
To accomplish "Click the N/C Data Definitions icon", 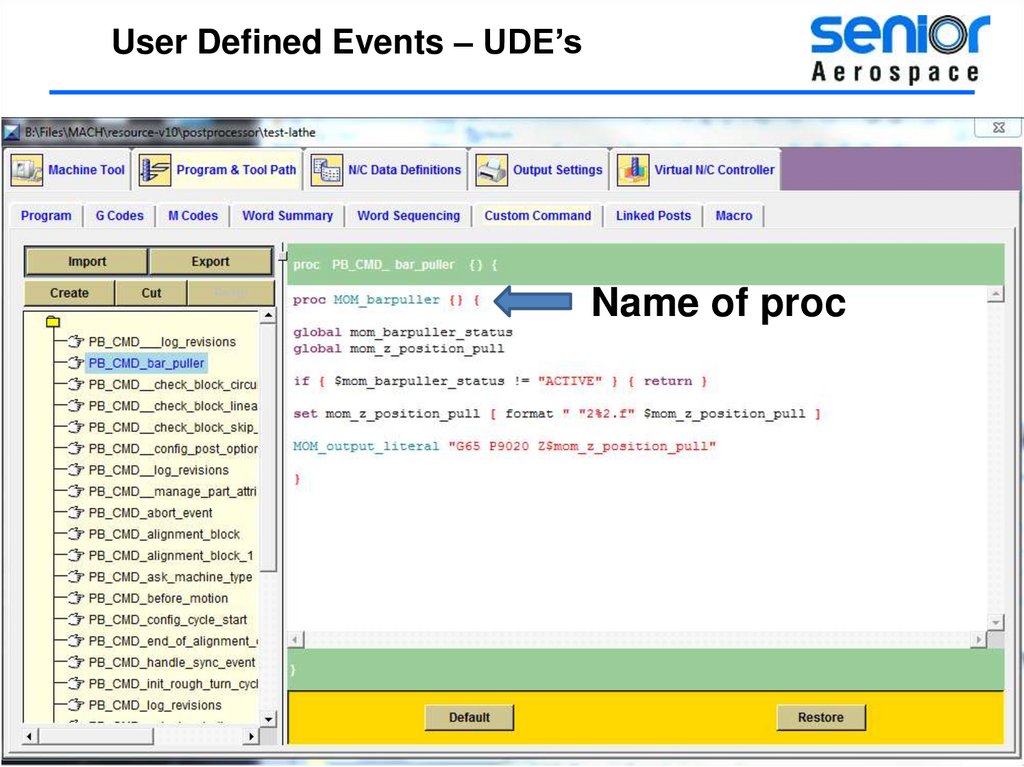I will point(327,170).
